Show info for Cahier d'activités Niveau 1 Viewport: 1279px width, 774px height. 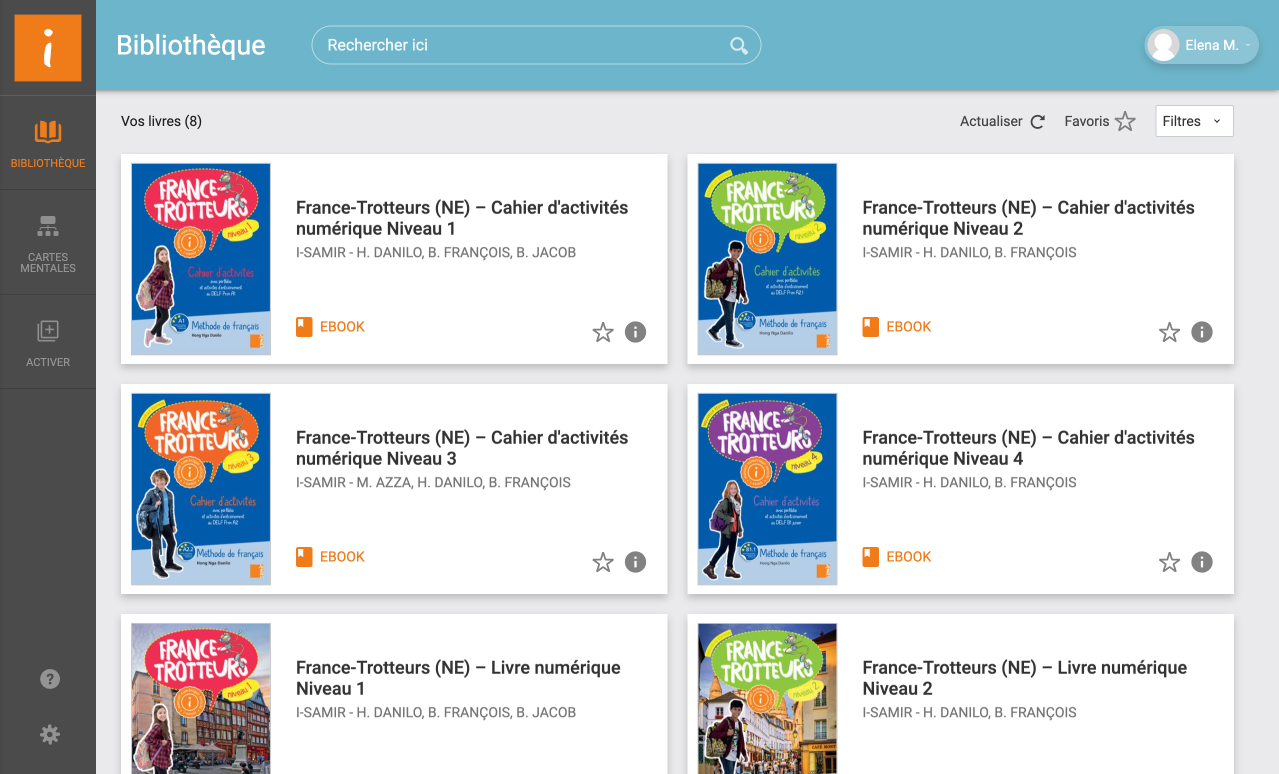click(635, 332)
